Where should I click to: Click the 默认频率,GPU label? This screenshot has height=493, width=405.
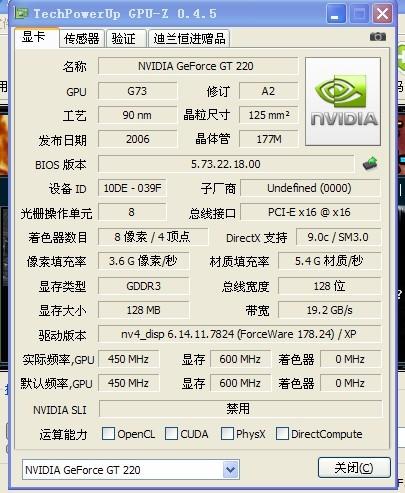pos(56,384)
